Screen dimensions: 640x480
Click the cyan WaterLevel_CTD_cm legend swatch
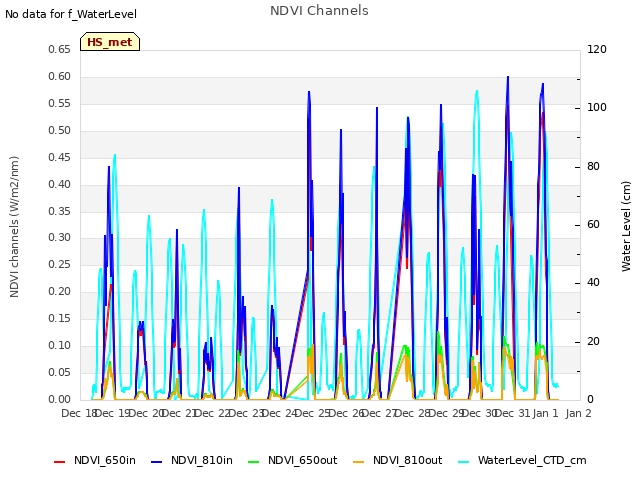point(464,462)
